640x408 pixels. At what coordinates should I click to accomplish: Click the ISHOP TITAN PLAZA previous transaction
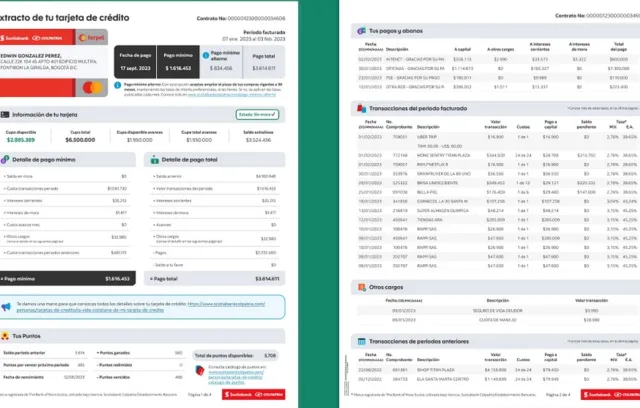point(498,370)
